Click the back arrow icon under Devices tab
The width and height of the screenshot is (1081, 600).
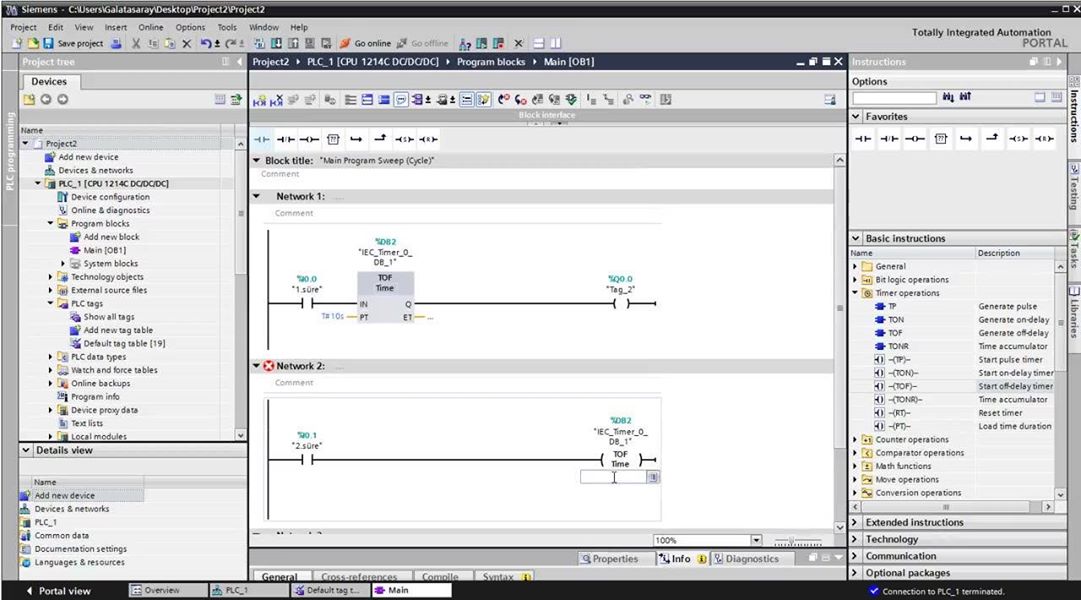pyautogui.click(x=46, y=99)
